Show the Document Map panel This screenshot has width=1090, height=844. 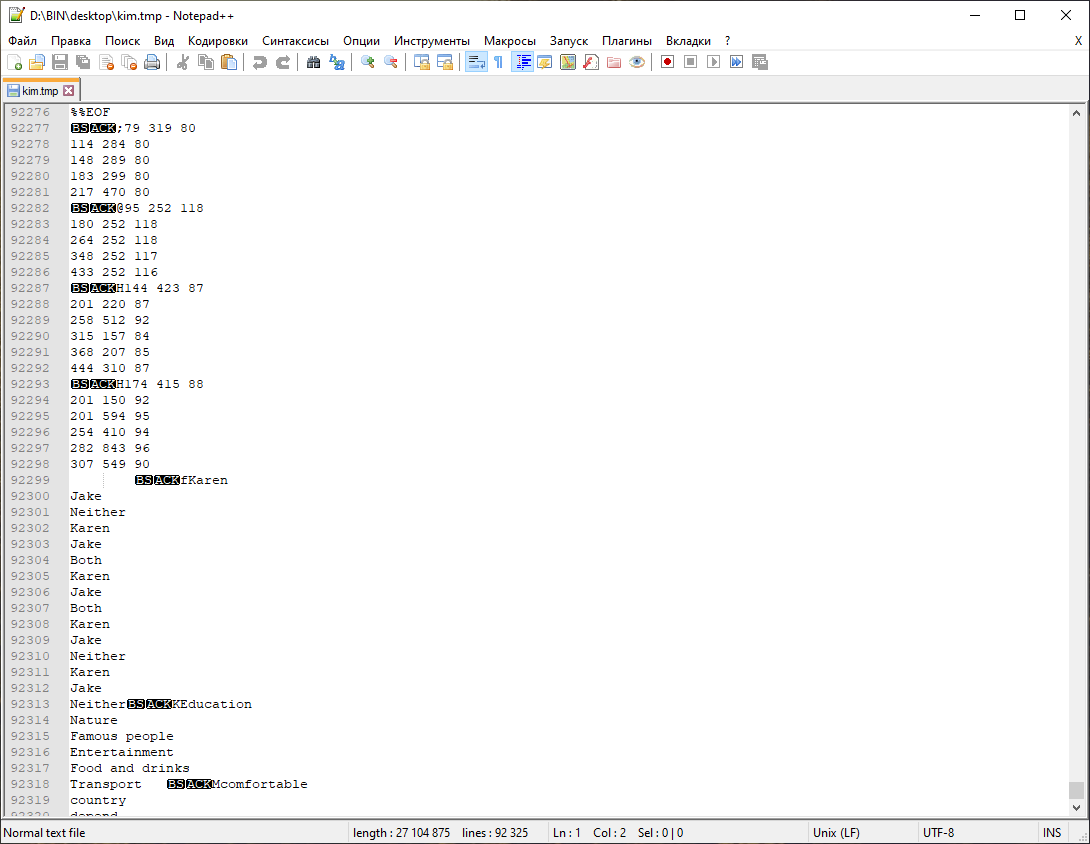pyautogui.click(x=568, y=63)
